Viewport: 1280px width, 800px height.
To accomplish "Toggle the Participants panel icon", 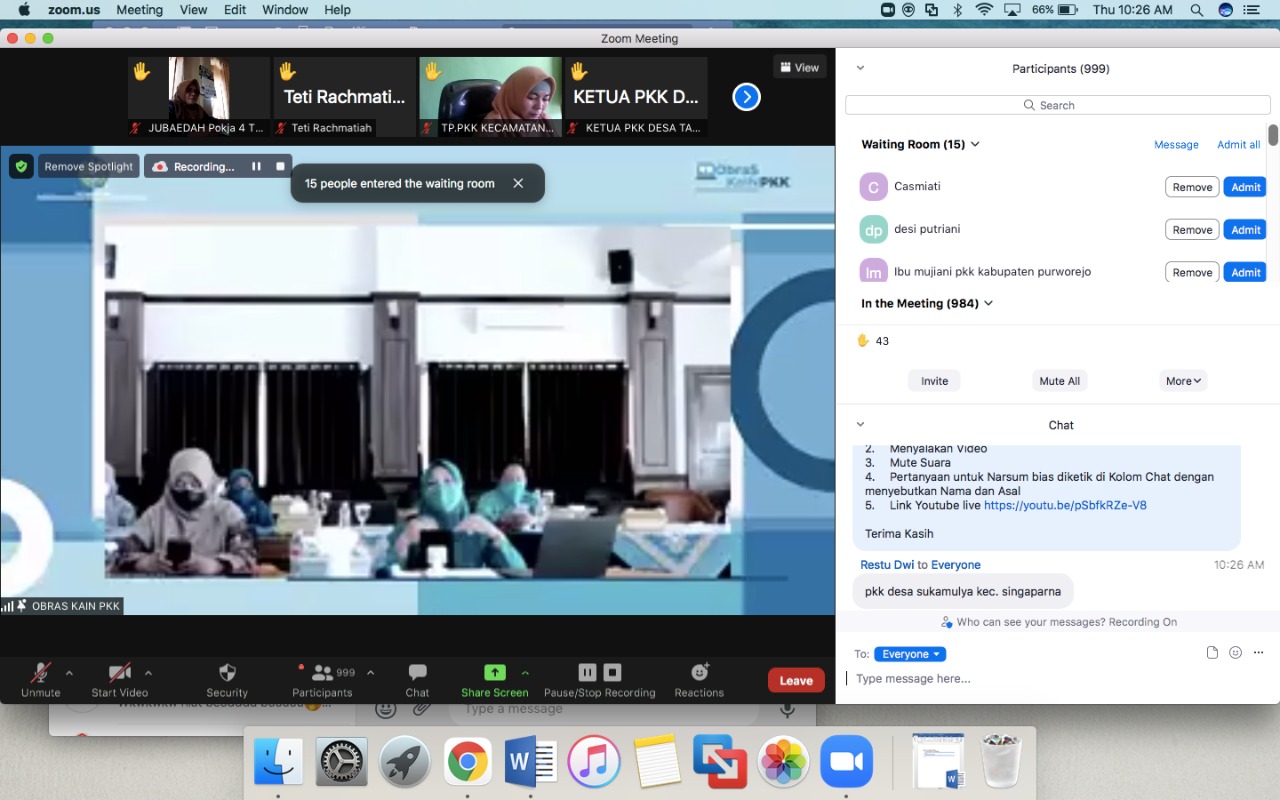I will click(x=322, y=673).
